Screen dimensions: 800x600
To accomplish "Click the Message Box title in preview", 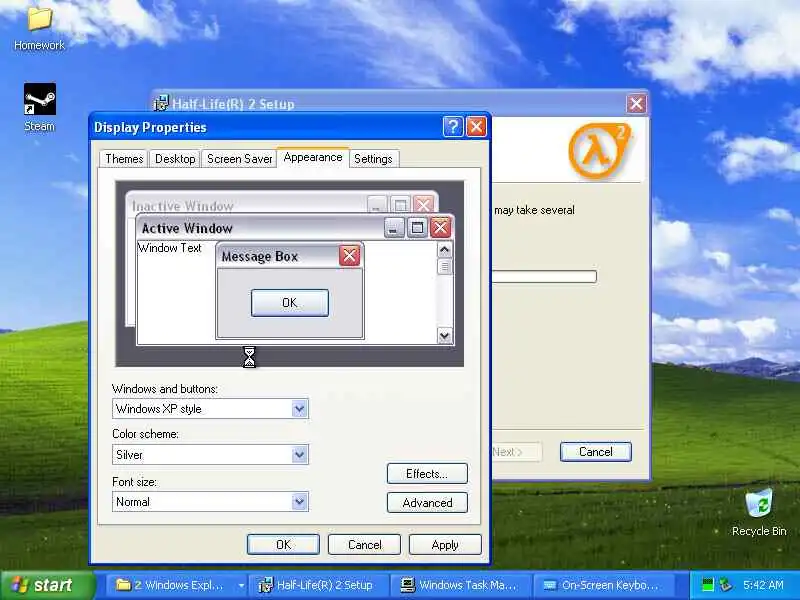I will (x=260, y=256).
